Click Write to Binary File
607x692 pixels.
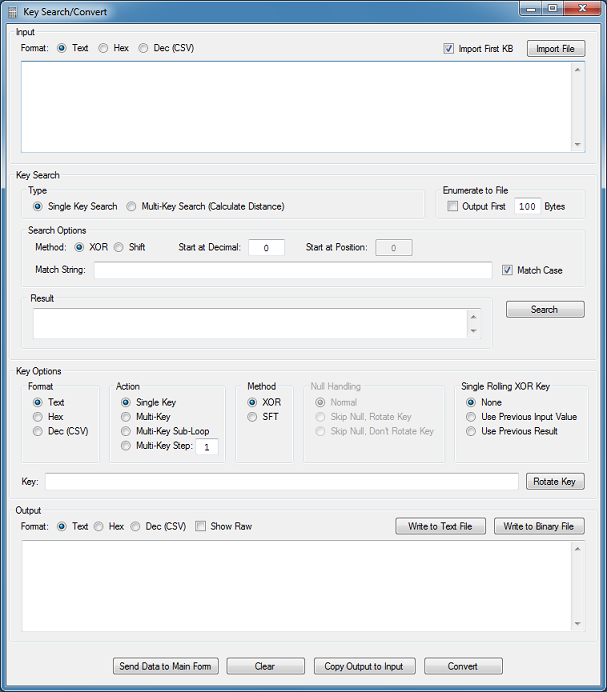[539, 526]
